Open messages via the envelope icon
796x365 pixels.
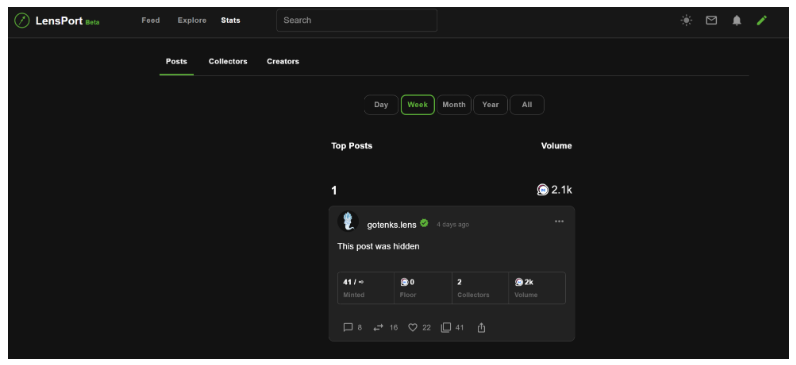[x=712, y=20]
